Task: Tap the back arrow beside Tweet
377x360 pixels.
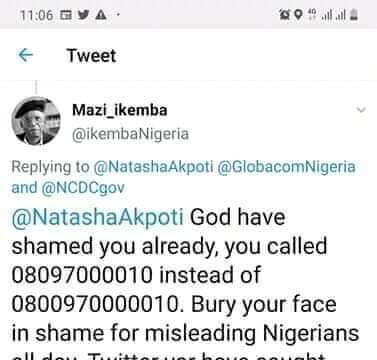Action: [26, 55]
